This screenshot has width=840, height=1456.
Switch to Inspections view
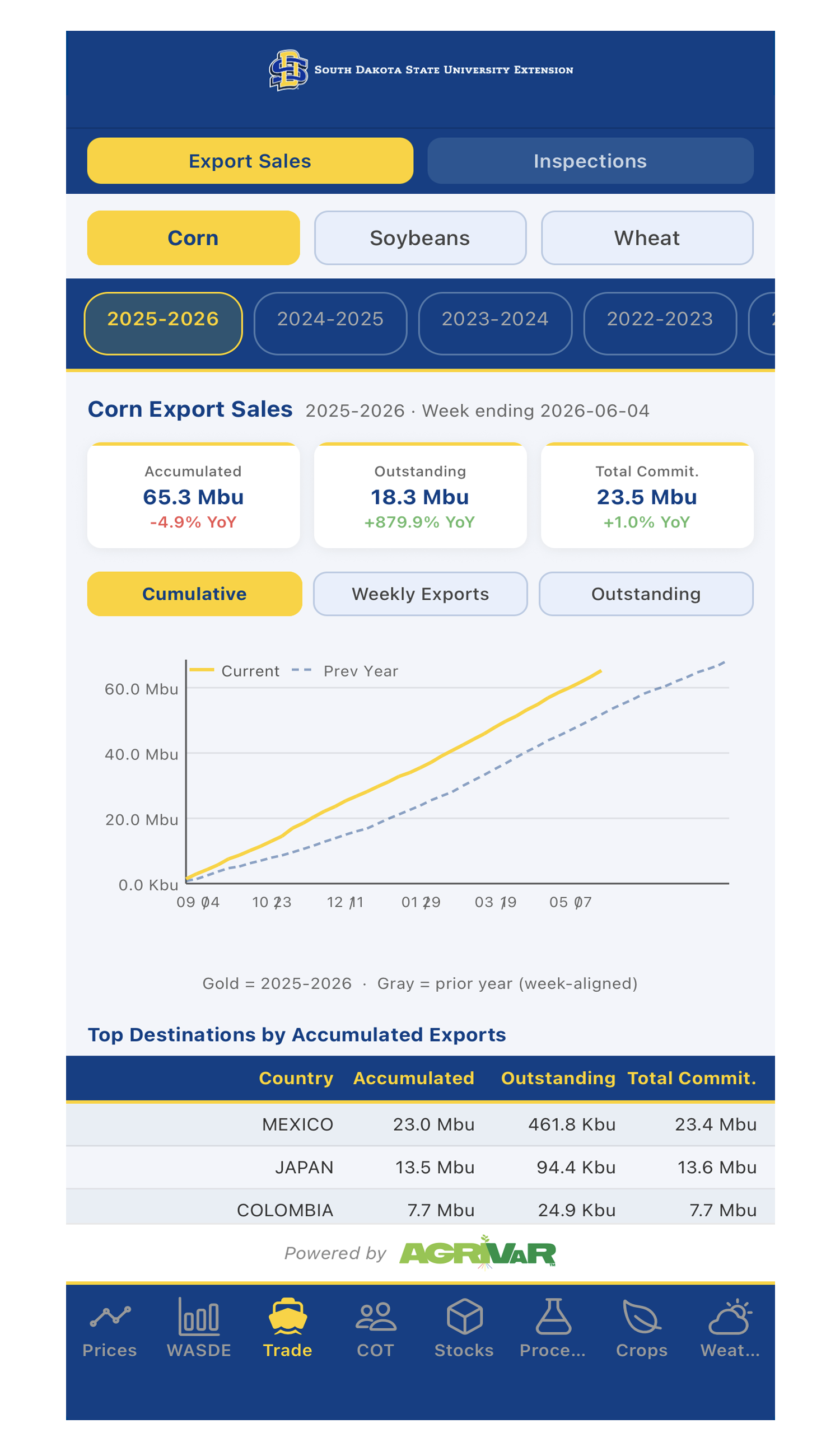(x=590, y=160)
